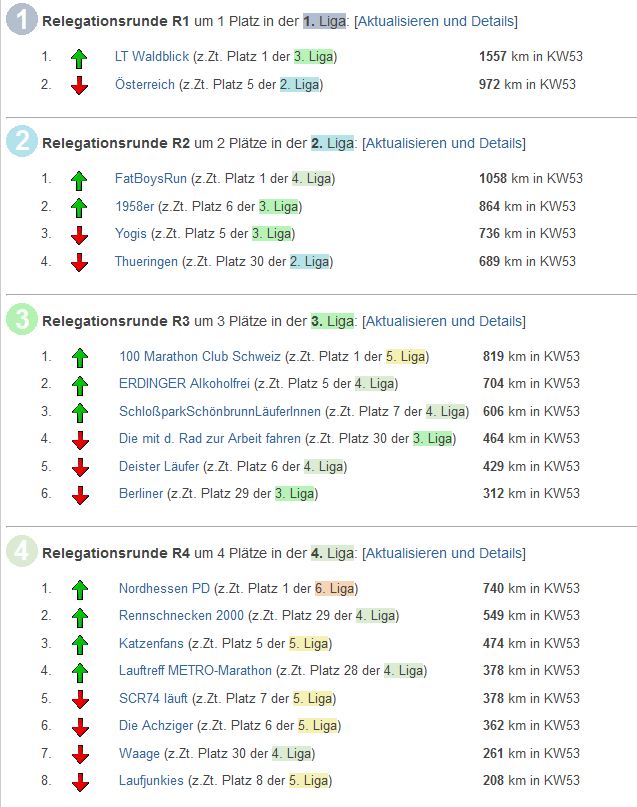
Task: Open Aktualisieren und Details for Relegationsrunde R2
Action: (443, 143)
